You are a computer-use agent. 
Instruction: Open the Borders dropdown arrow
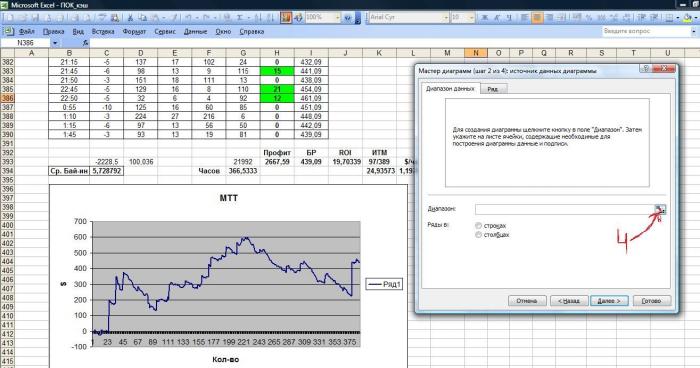(677, 18)
